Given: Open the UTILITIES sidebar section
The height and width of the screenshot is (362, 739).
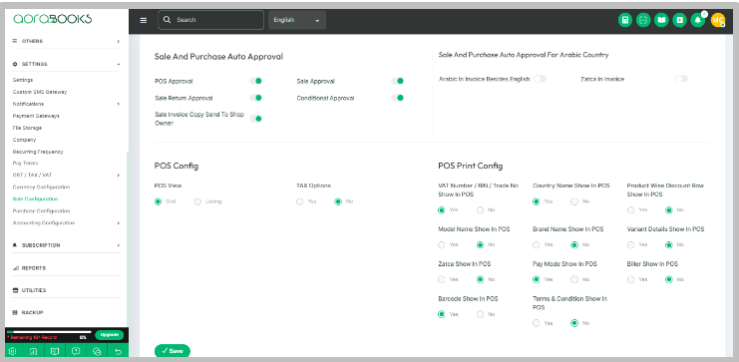Looking at the screenshot, I should pyautogui.click(x=66, y=290).
